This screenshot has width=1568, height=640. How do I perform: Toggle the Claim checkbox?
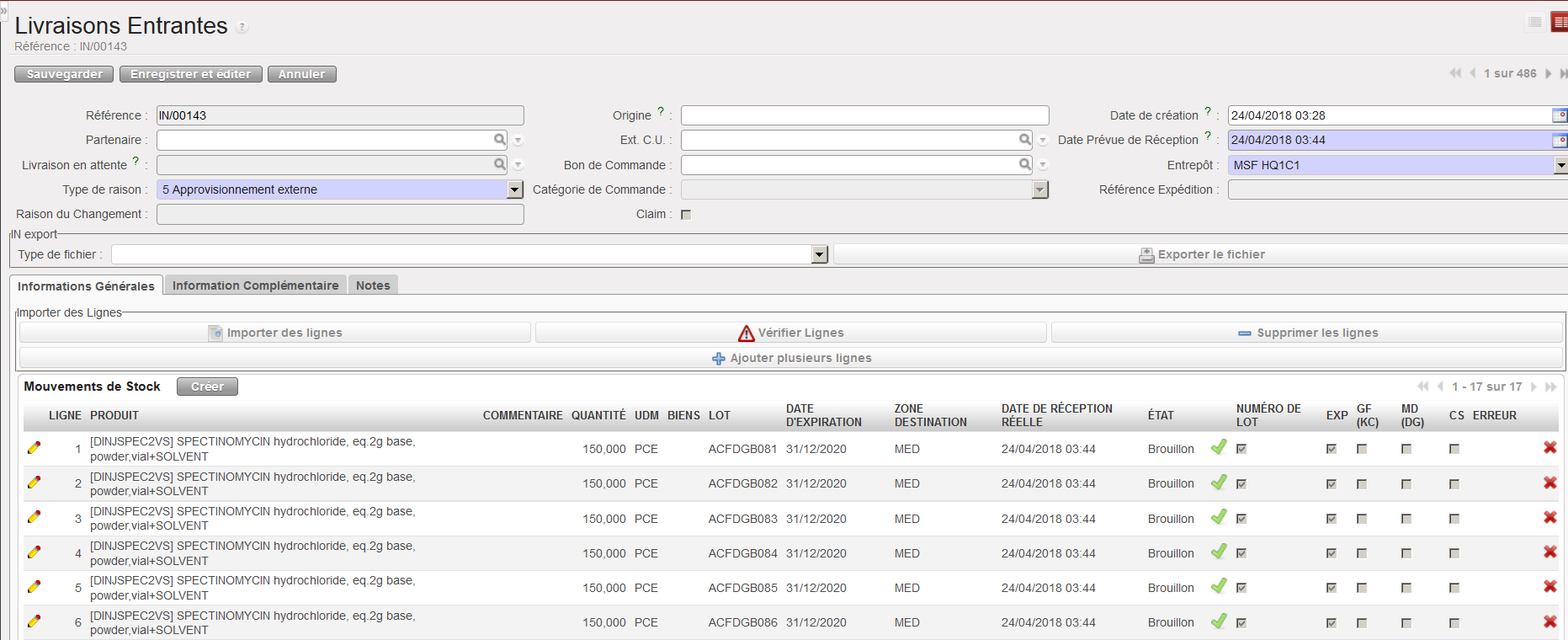(686, 215)
